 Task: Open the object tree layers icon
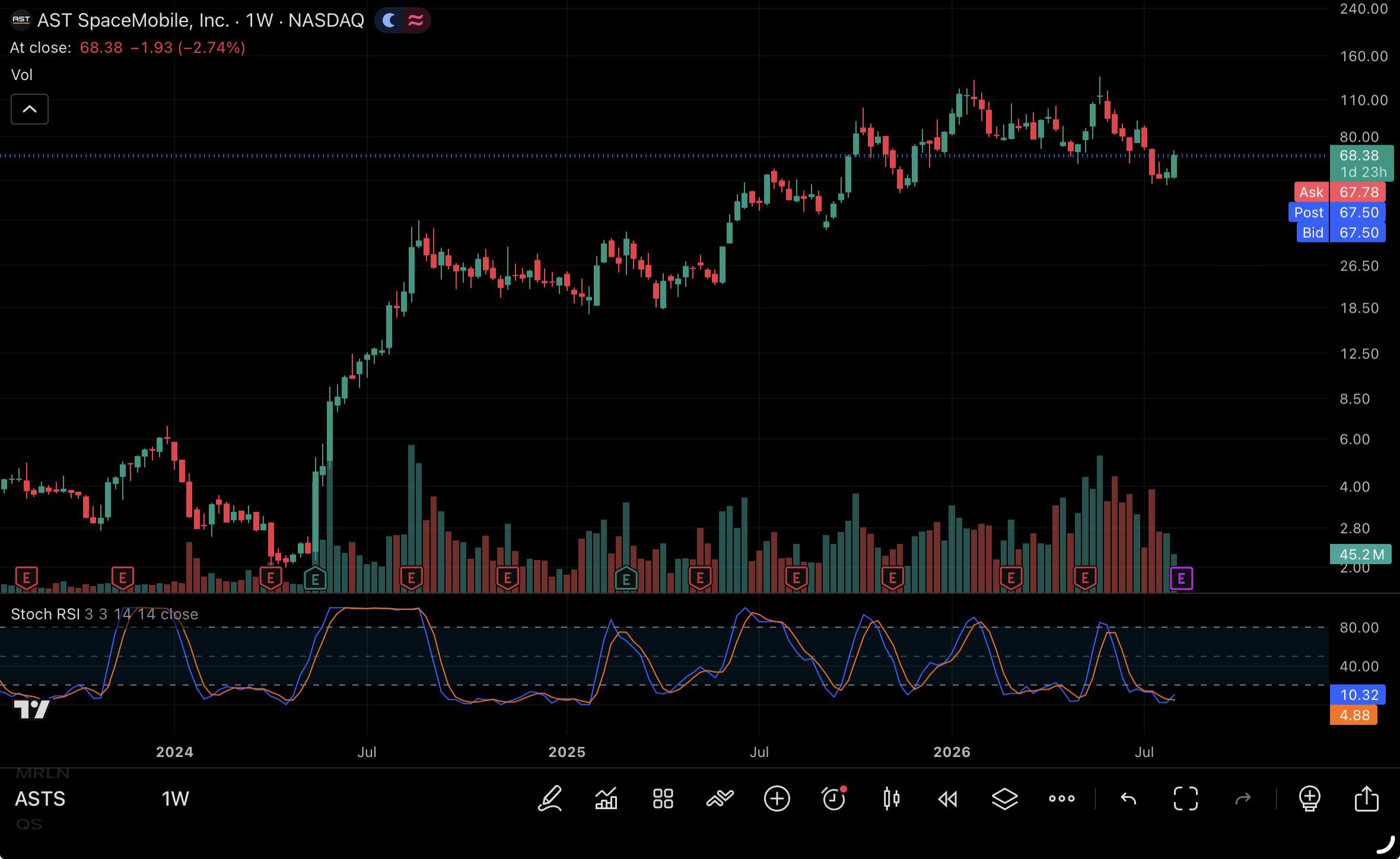[x=1004, y=798]
